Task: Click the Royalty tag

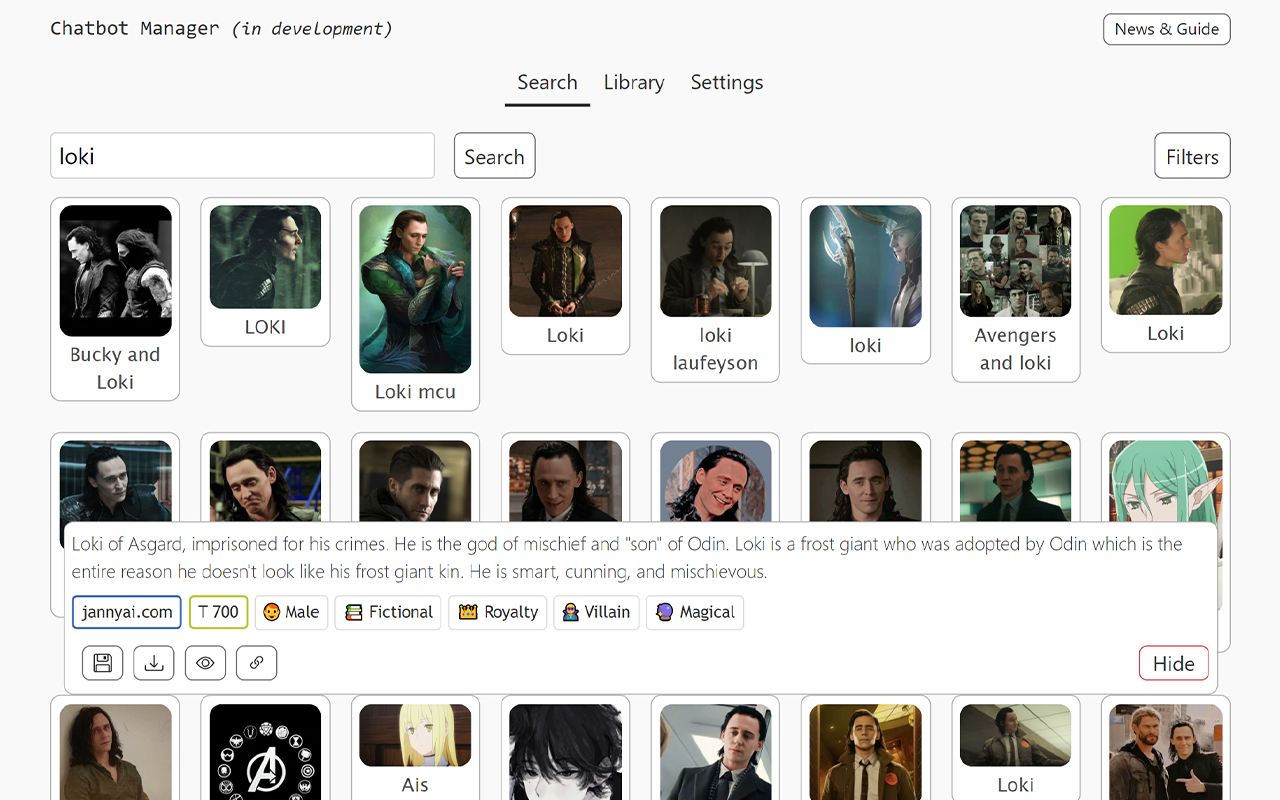Action: (498, 612)
